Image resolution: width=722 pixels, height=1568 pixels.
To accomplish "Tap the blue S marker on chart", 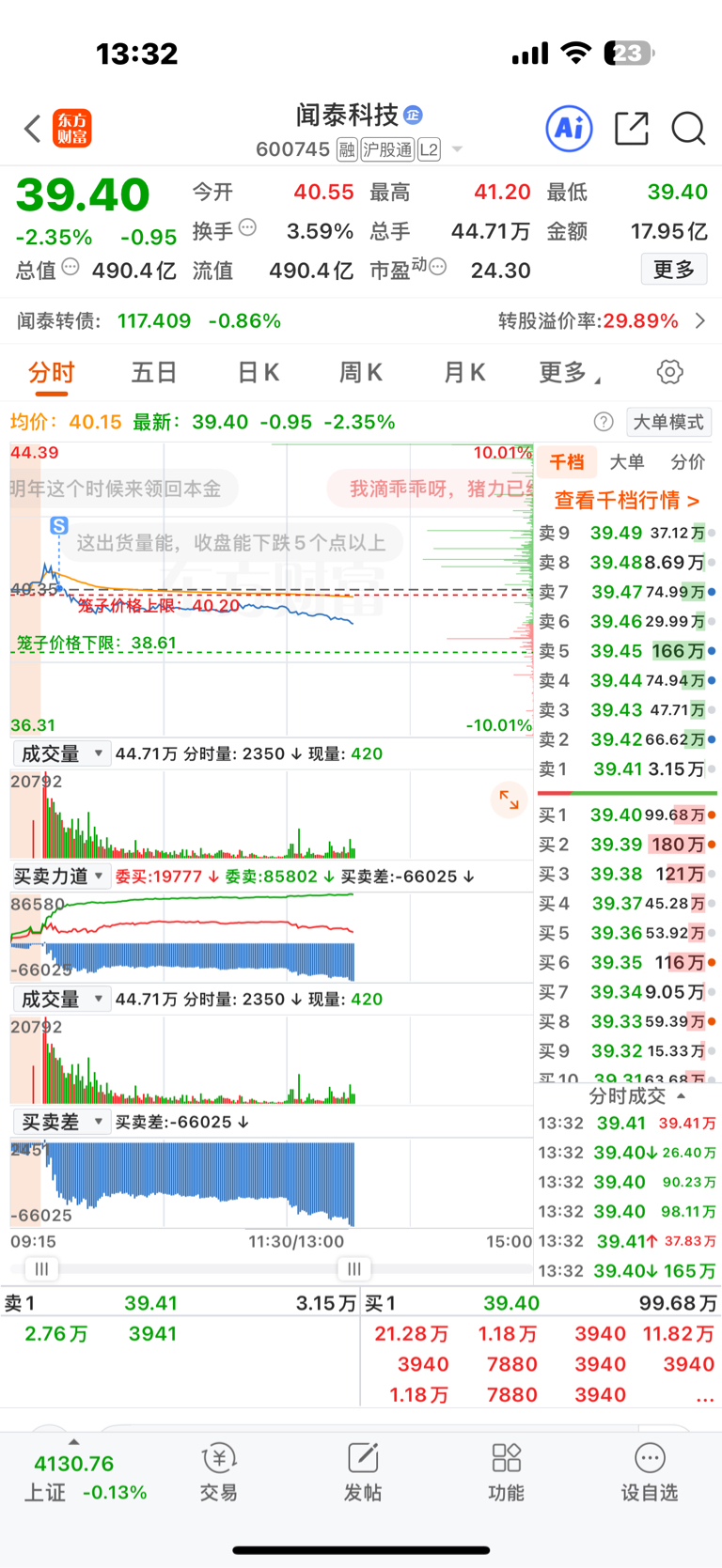I will pyautogui.click(x=58, y=526).
